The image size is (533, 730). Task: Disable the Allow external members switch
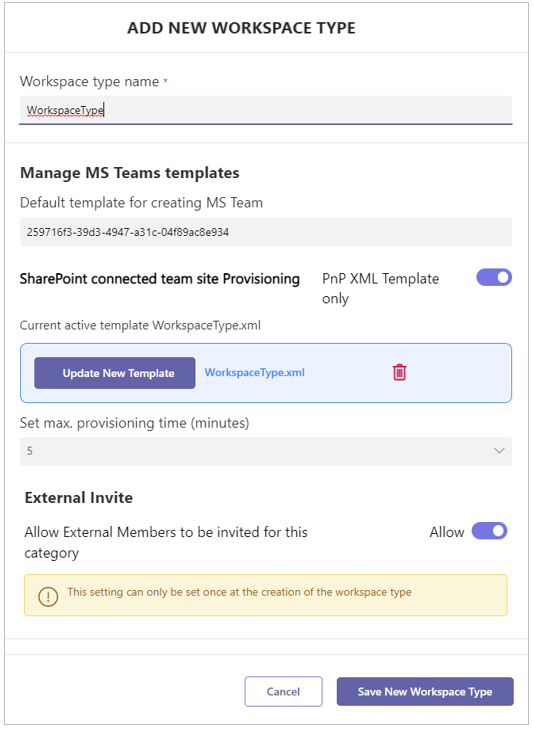[x=489, y=531]
